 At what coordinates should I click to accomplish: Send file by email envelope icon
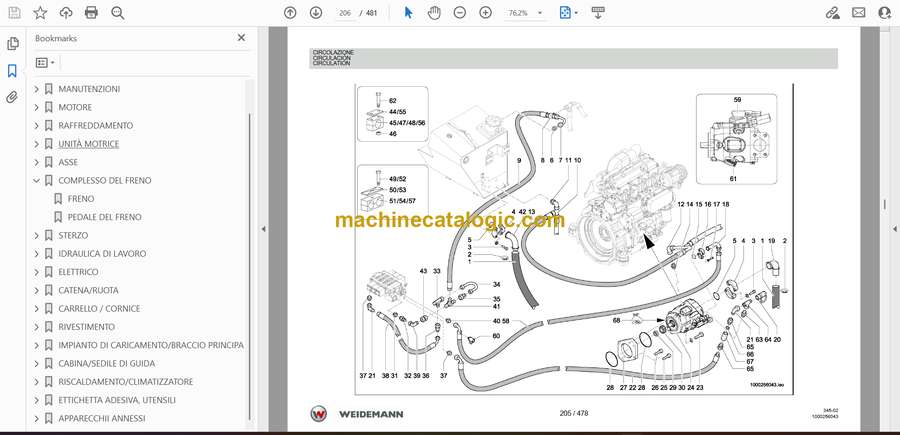(x=859, y=13)
